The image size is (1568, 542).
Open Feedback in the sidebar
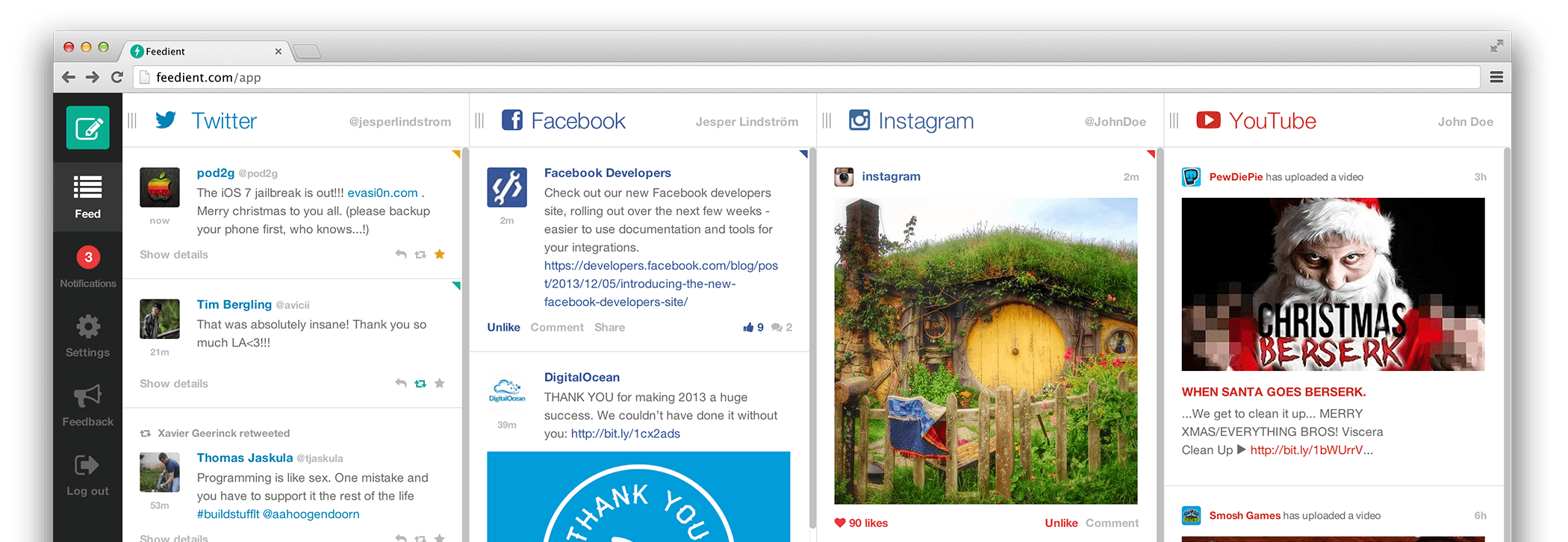[x=88, y=405]
